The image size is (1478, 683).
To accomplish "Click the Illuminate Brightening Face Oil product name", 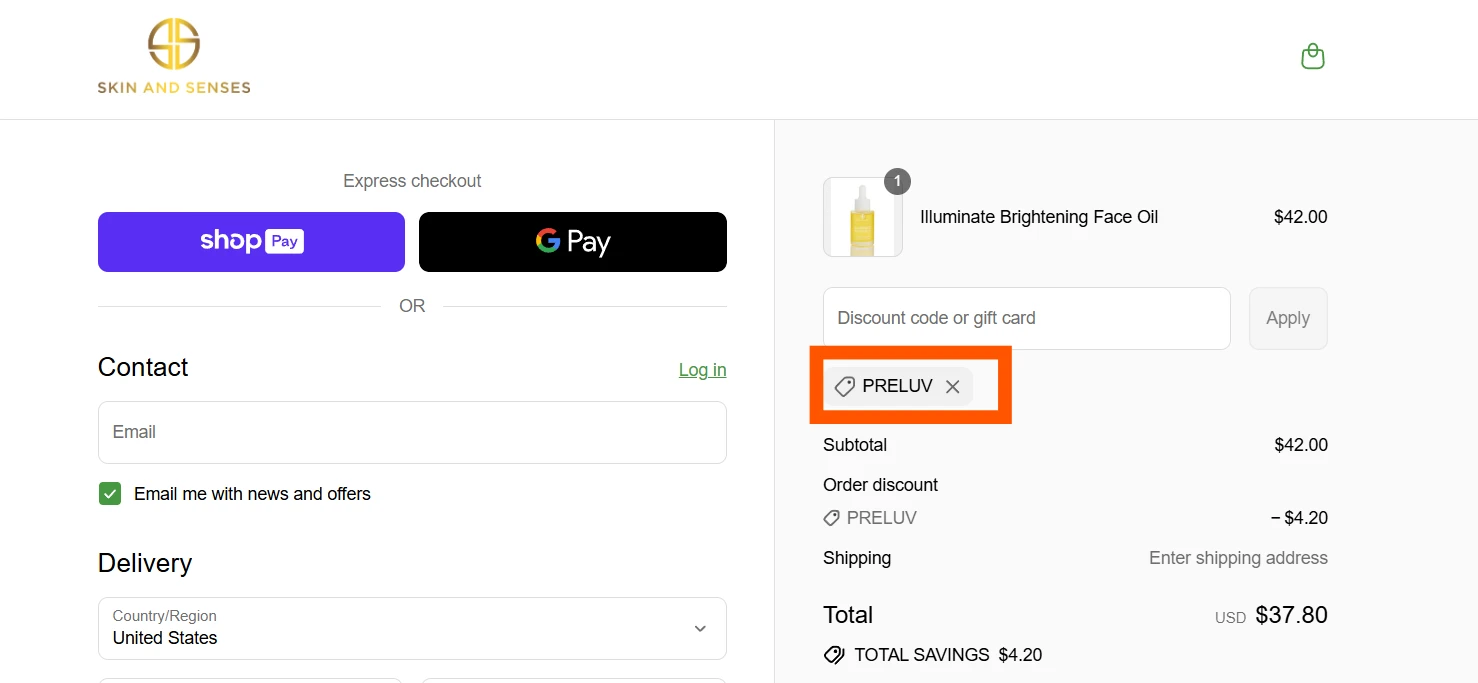I will click(x=1039, y=217).
